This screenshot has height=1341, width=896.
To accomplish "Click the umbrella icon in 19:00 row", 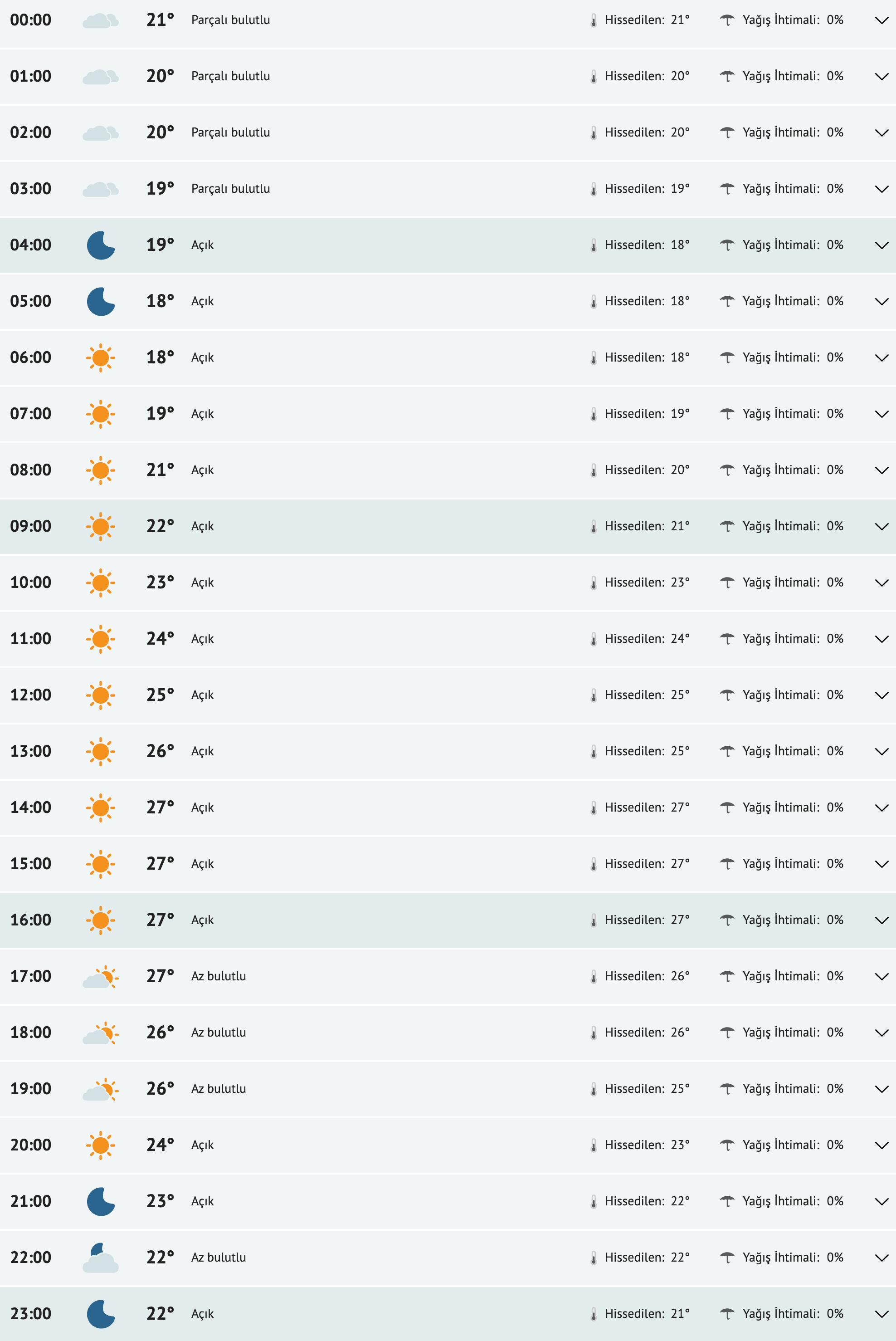I will pos(727,1089).
